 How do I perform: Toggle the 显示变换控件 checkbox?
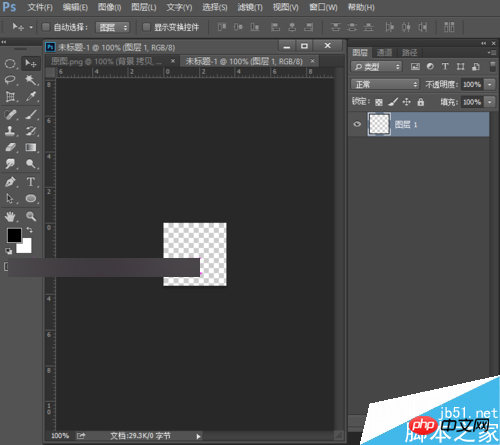(x=146, y=27)
